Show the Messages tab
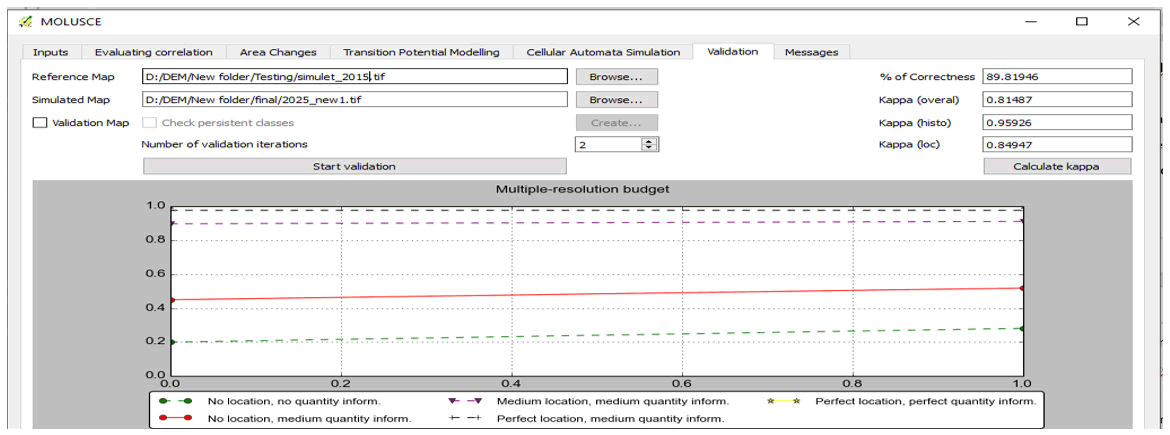The height and width of the screenshot is (435, 1170). coord(811,52)
